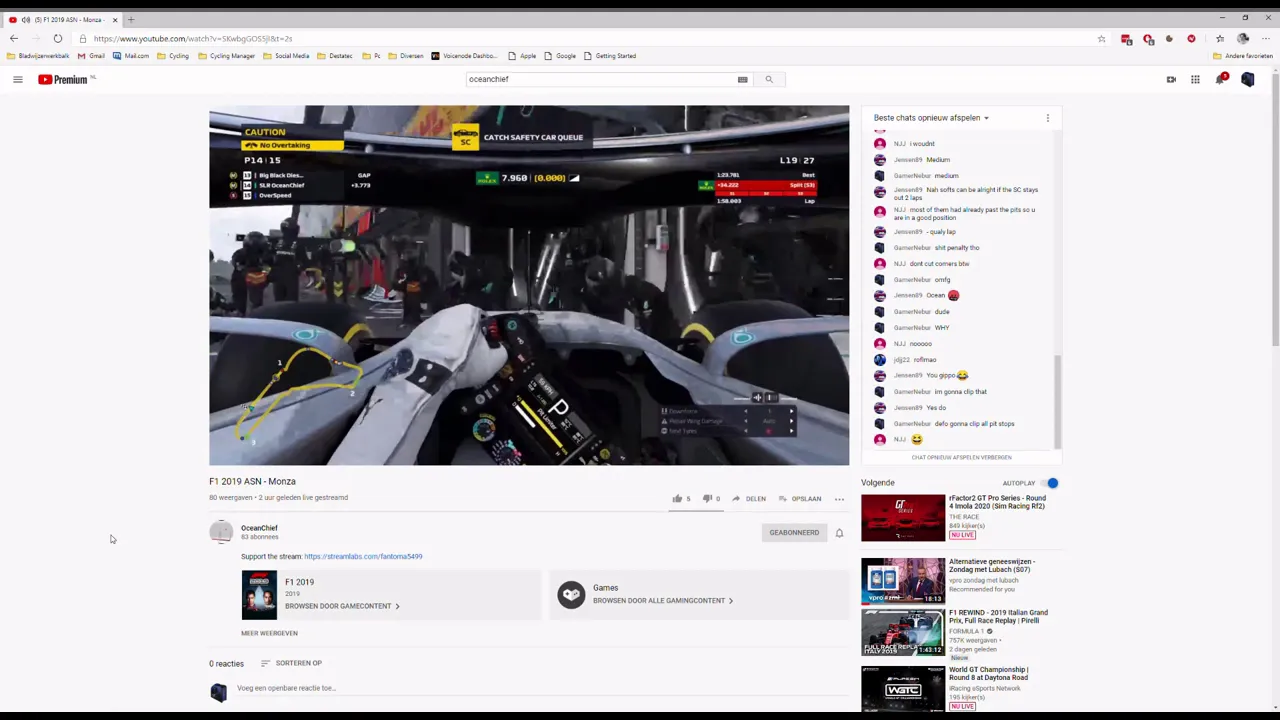Image resolution: width=1280 pixels, height=720 pixels.
Task: Click the oceanchief search input field
Action: click(600, 79)
